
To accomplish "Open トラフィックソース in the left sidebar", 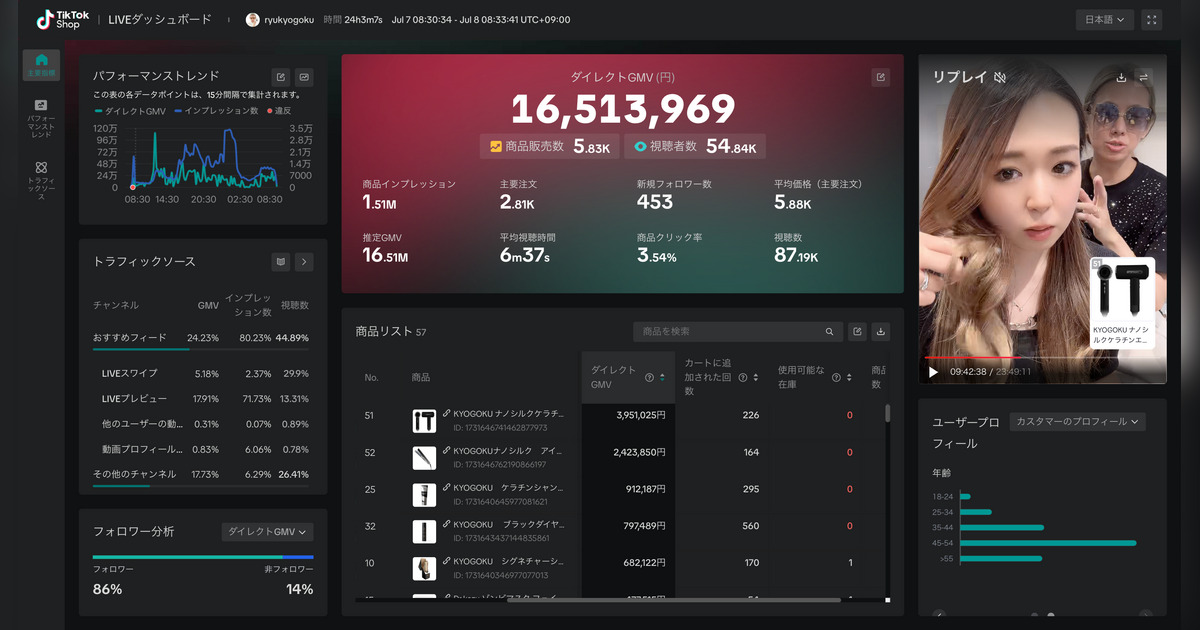I will pos(41,180).
